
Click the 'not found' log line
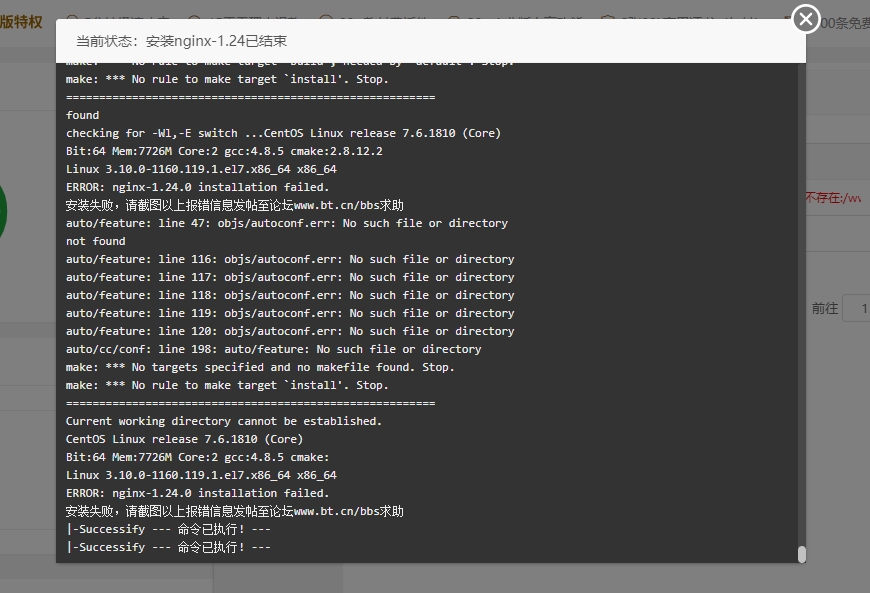[x=95, y=241]
